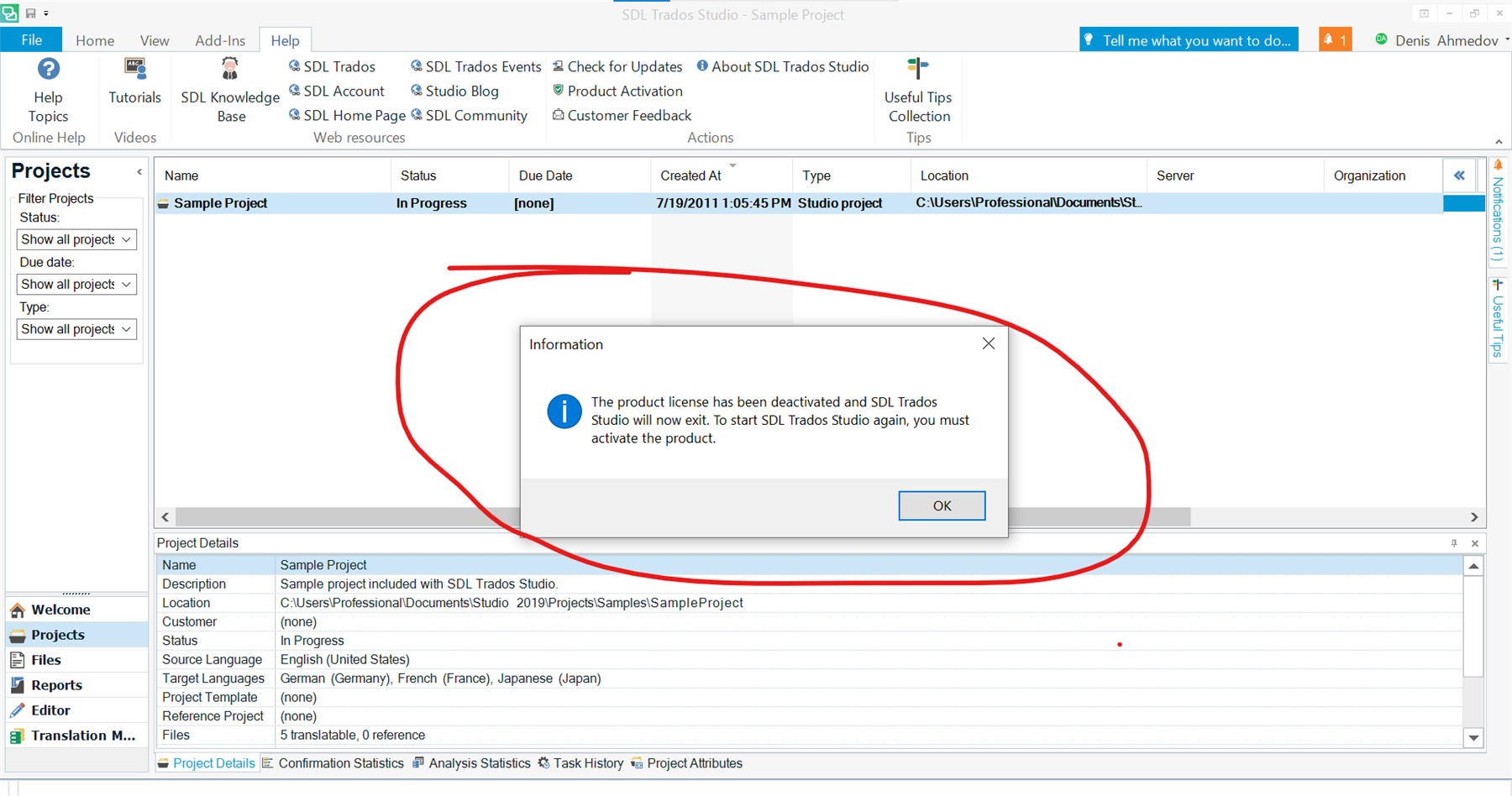Viewport: 1512px width, 796px height.
Task: Sort by Location column header
Action: pyautogui.click(x=1029, y=175)
